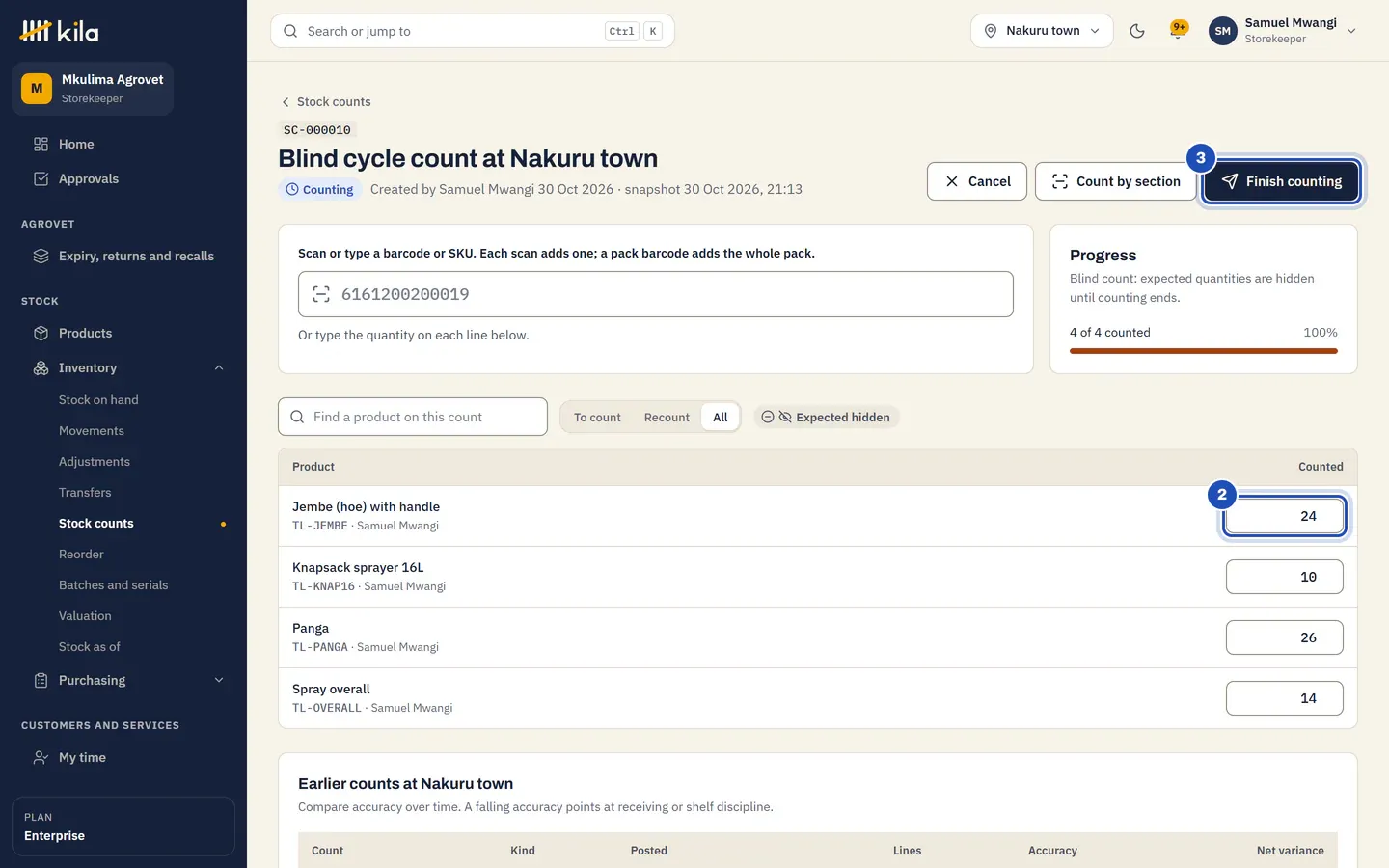Go to Adjustments page
The image size is (1389, 868).
pyautogui.click(x=95, y=461)
